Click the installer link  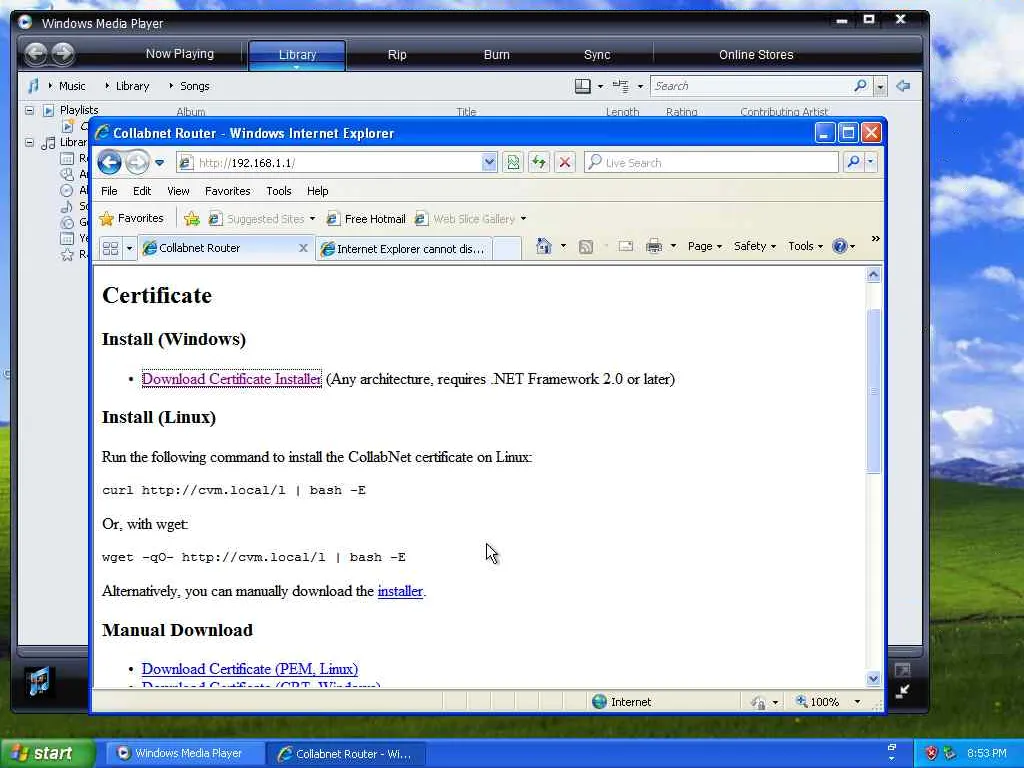click(400, 591)
